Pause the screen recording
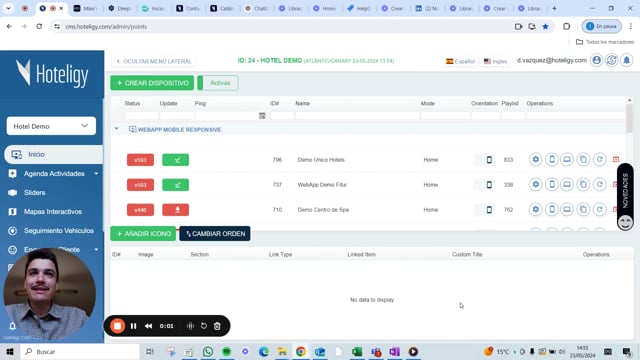The width and height of the screenshot is (640, 360). coord(133,326)
